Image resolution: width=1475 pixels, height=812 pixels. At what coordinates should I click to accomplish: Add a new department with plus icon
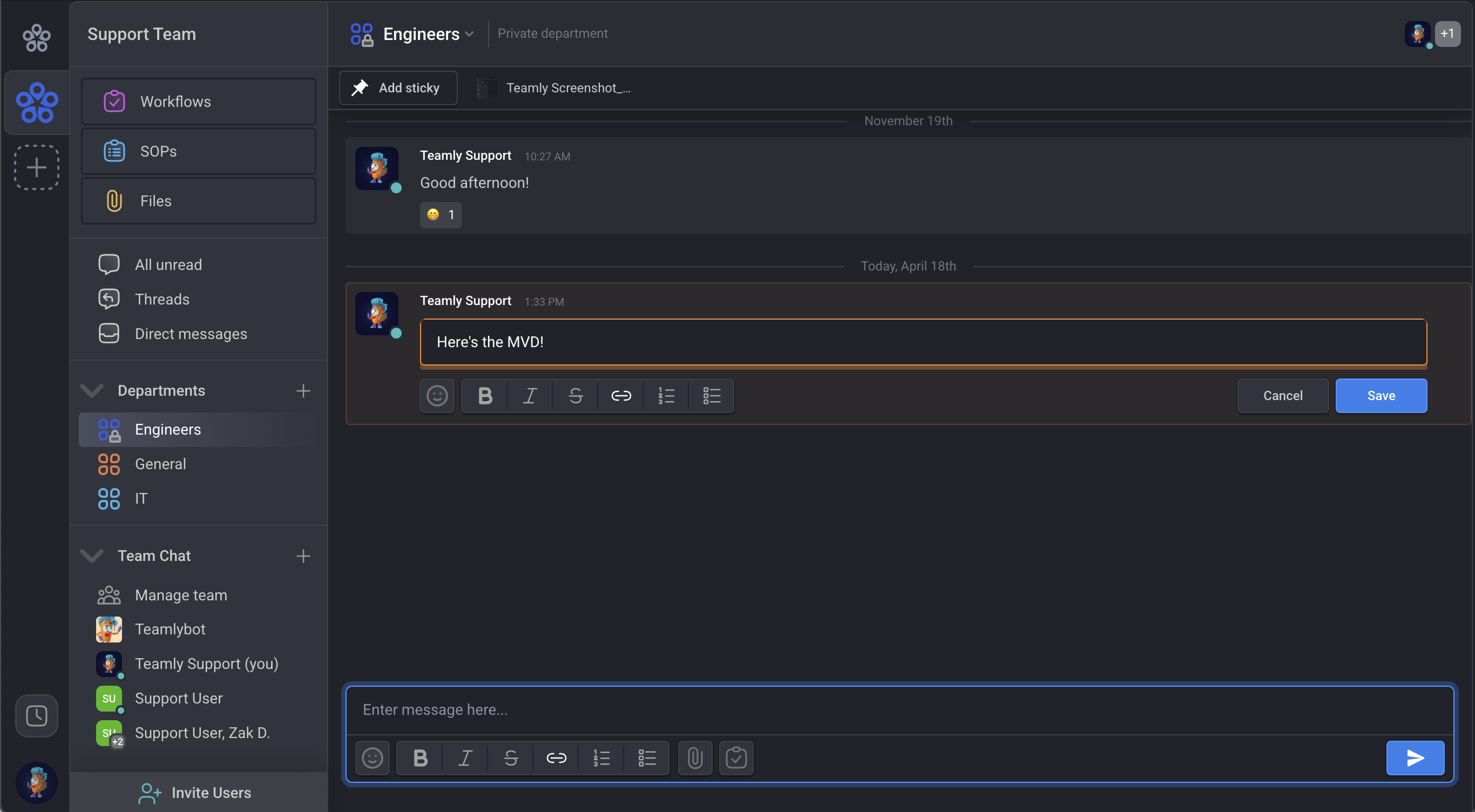pyautogui.click(x=303, y=390)
